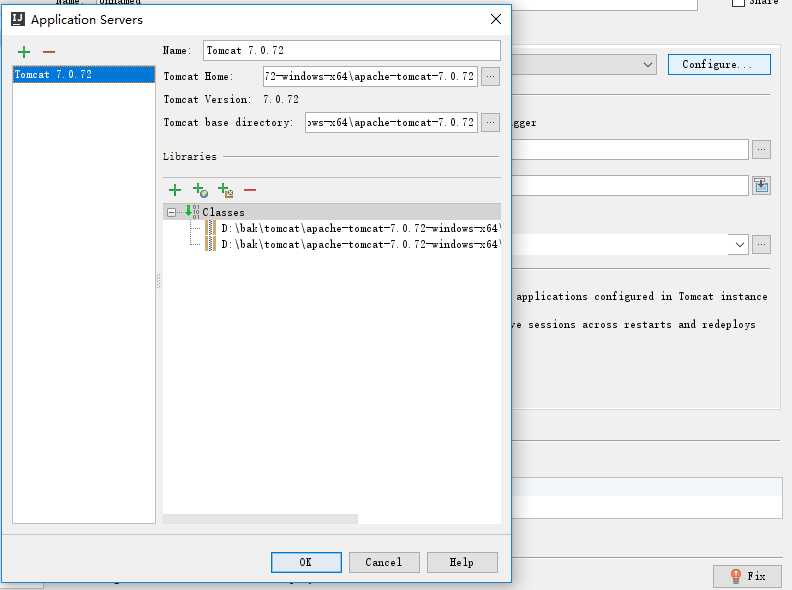Toggle Share checkbox in background window

coord(738,2)
